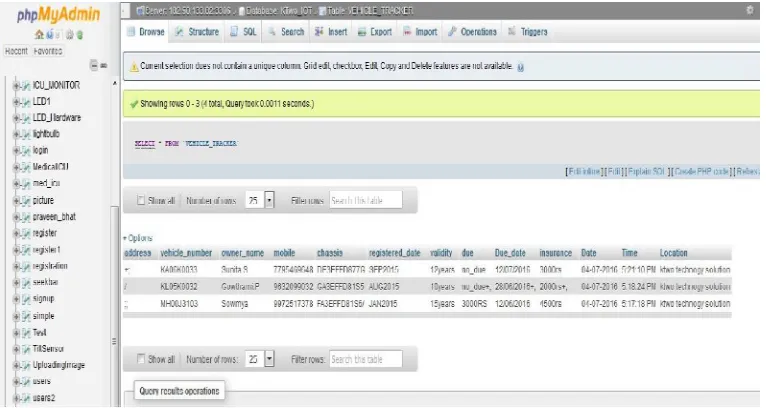Expand the login table node
The height and width of the screenshot is (408, 766).
pos(16,151)
